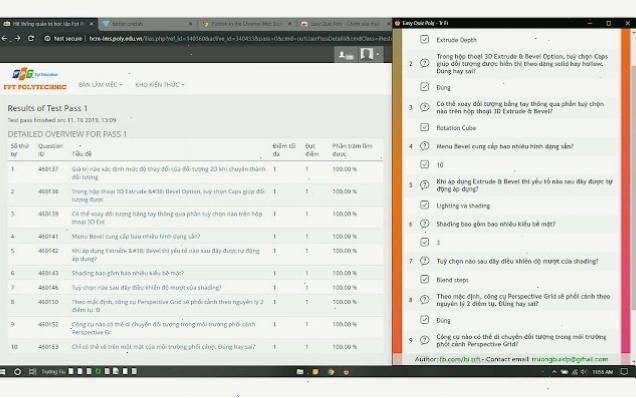This screenshot has width=636, height=398.
Task: Click the help icon beside question 5
Action: point(424,185)
